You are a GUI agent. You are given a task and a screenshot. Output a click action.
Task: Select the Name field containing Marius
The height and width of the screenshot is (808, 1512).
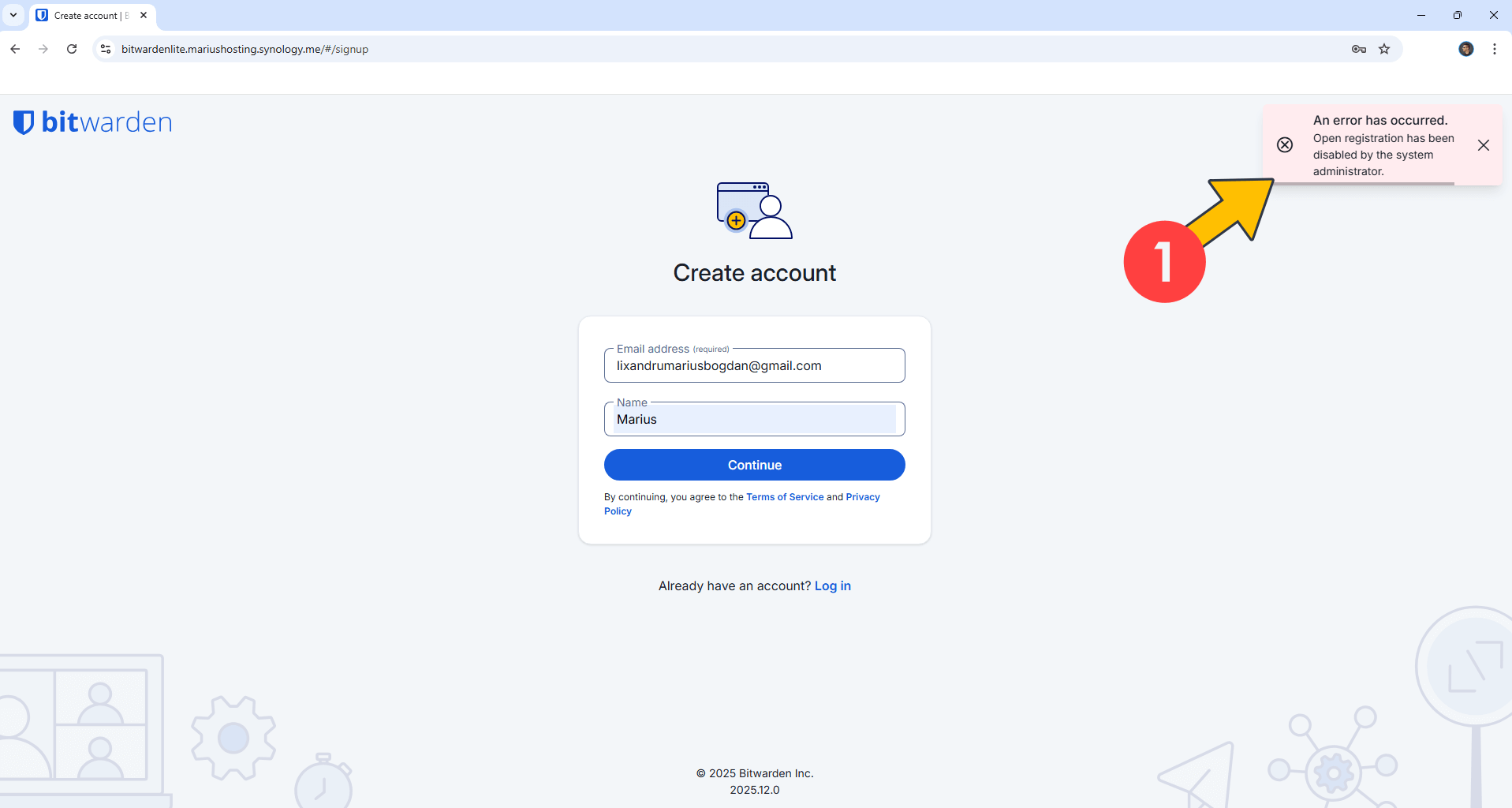click(753, 419)
